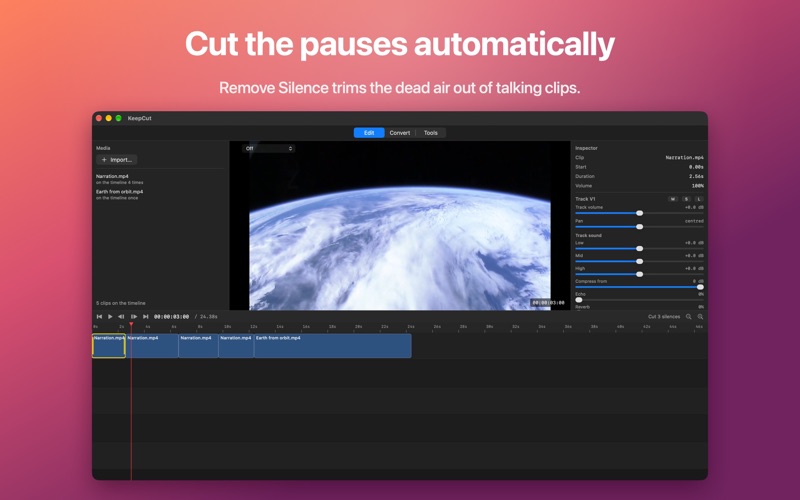Click the Start value 0.00s
The image size is (800, 500).
pos(696,167)
